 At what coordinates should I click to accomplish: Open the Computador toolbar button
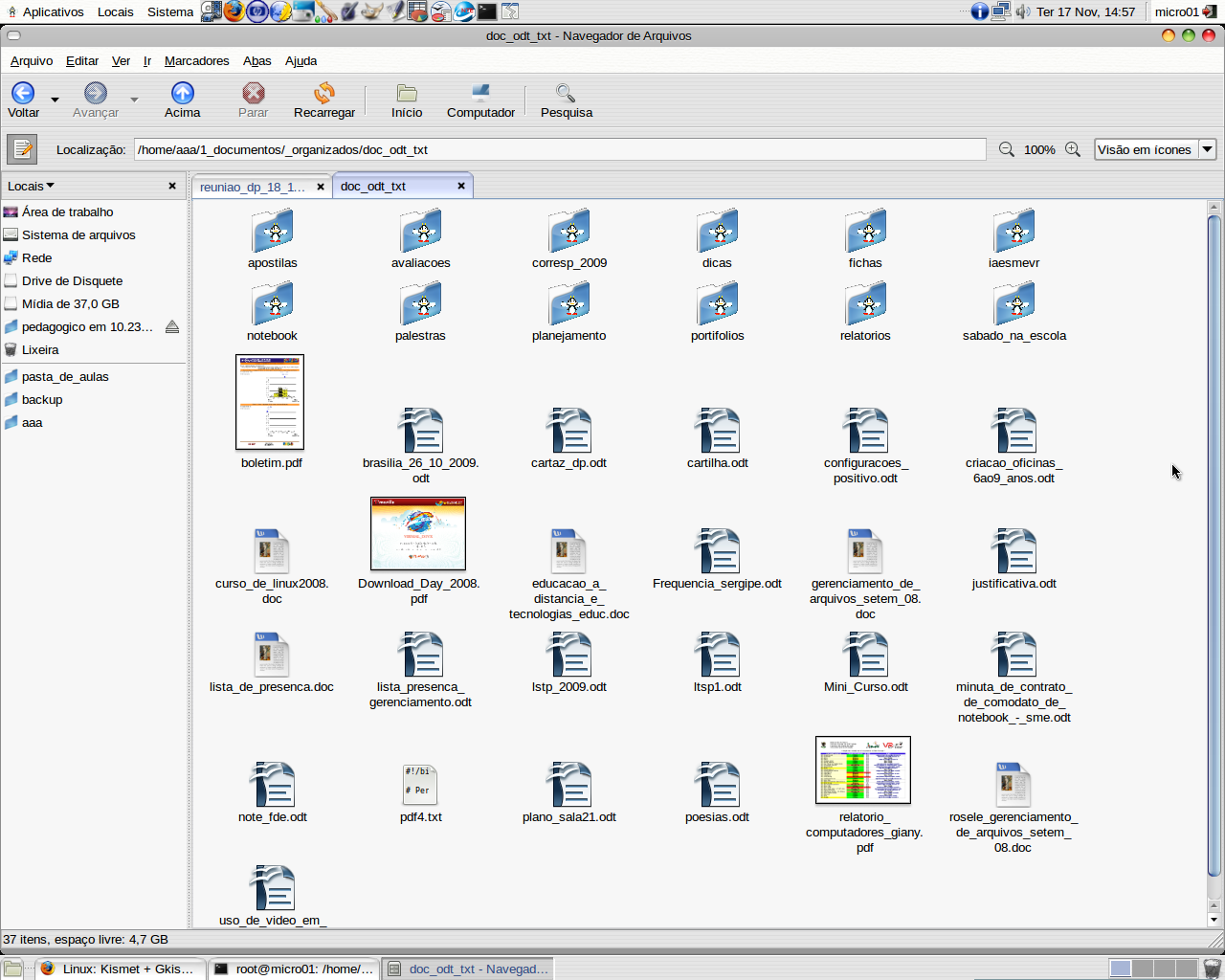coord(480,100)
